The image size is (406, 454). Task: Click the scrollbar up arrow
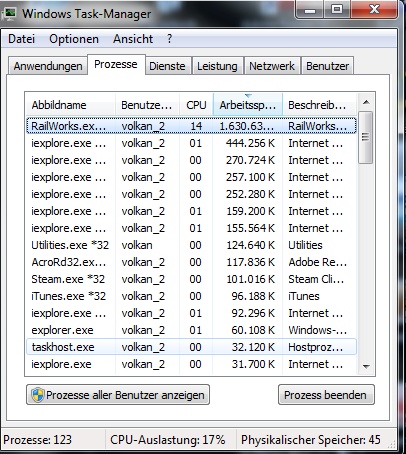[x=366, y=102]
